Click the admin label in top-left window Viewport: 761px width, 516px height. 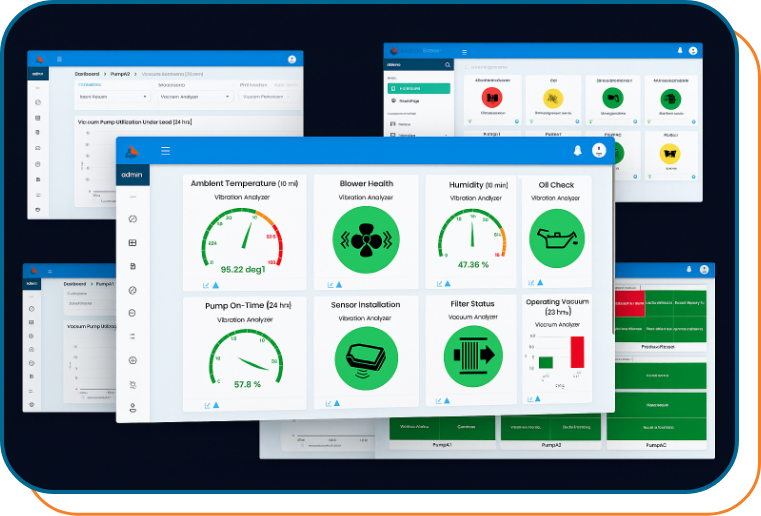point(37,74)
